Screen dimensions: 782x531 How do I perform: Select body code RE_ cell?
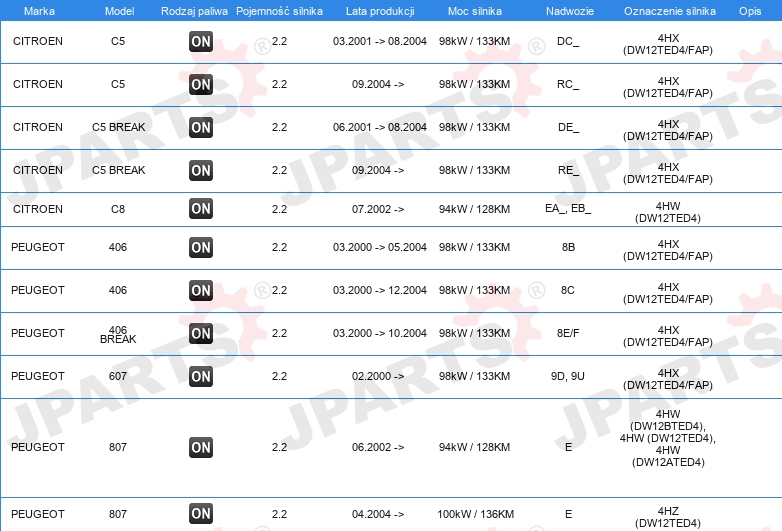coord(569,170)
